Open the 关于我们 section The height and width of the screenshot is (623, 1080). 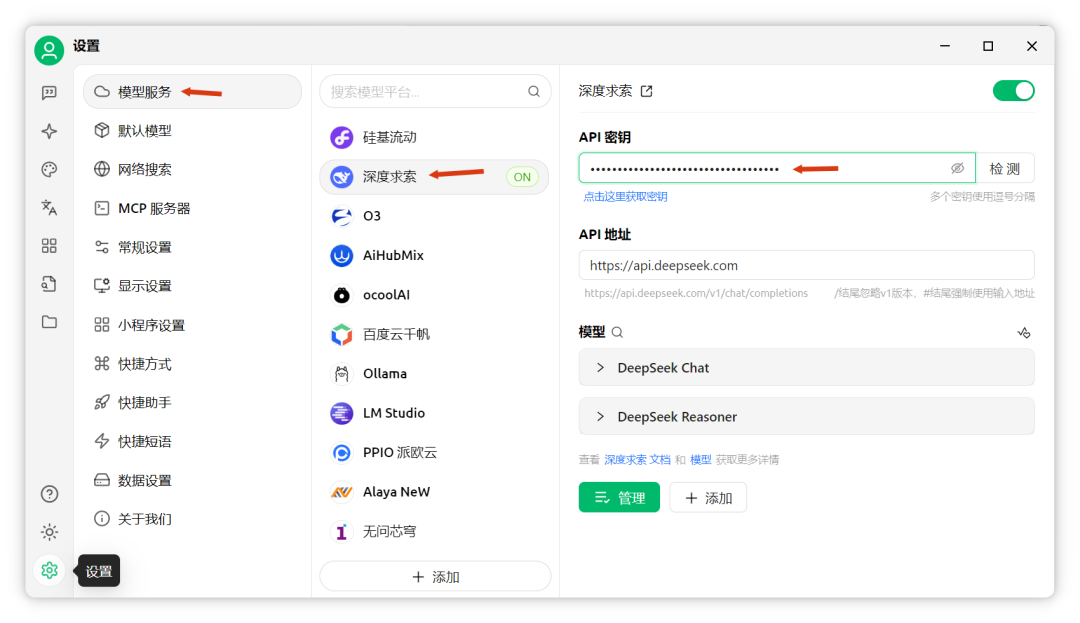(192, 519)
